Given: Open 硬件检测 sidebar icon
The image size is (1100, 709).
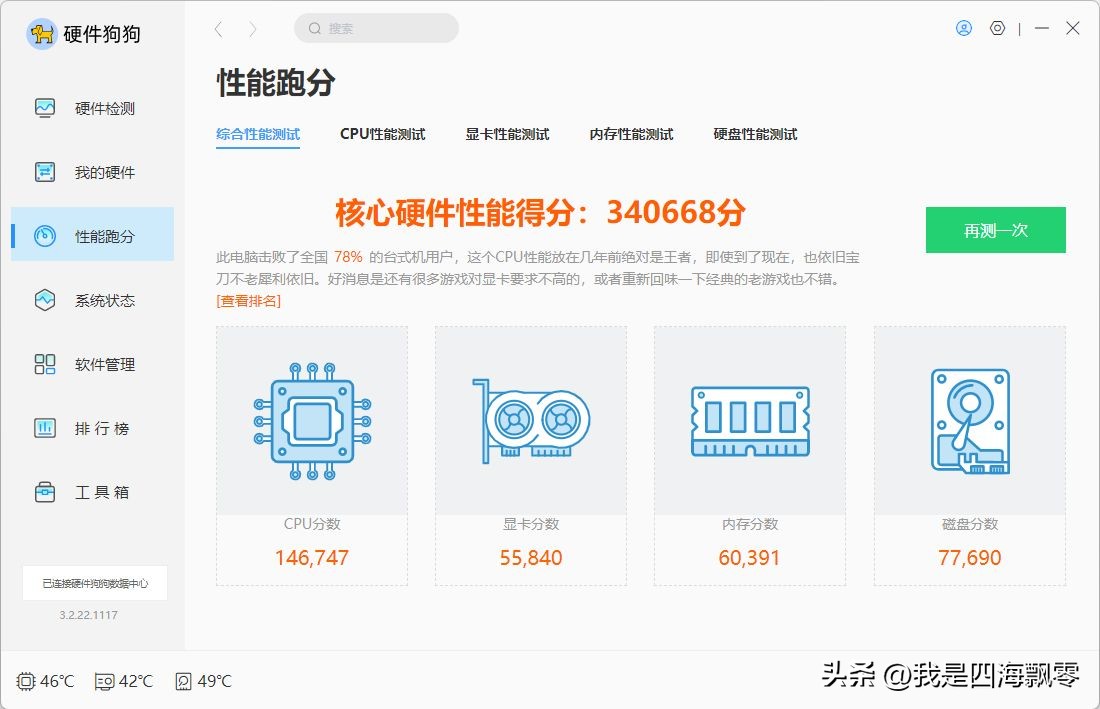Looking at the screenshot, I should [x=45, y=108].
